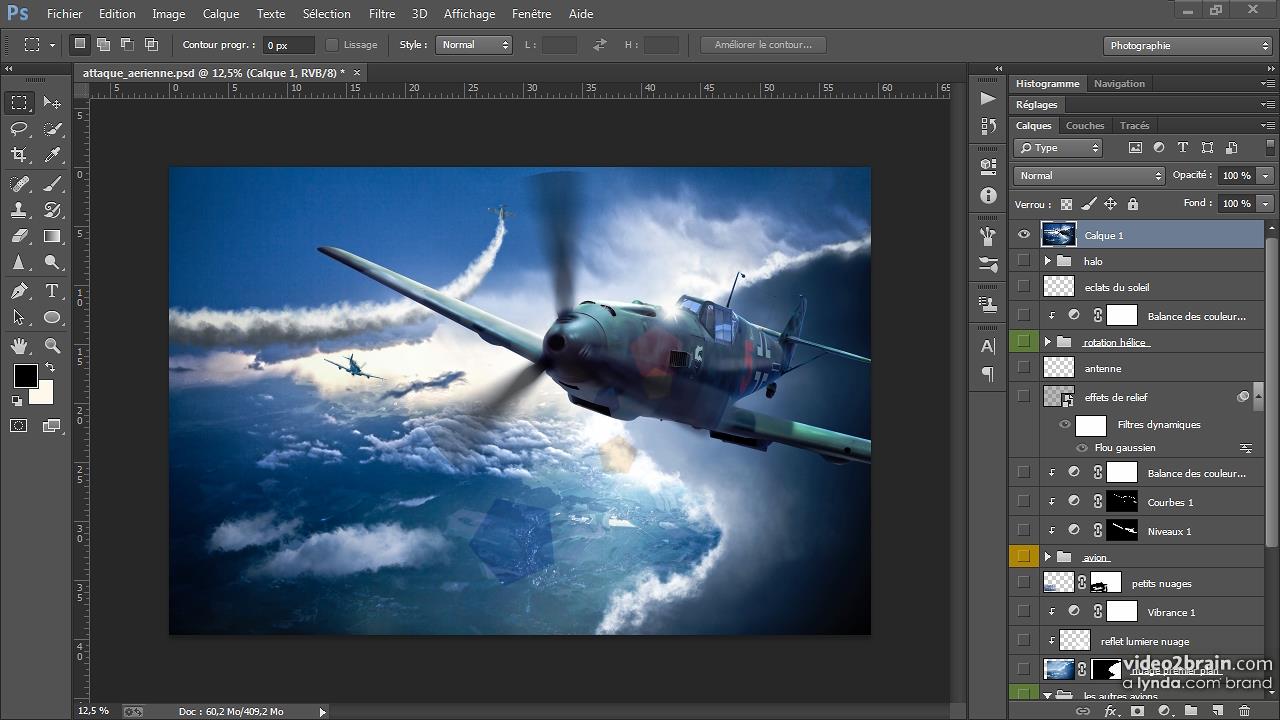This screenshot has height=720, width=1280.
Task: Select the Move tool
Action: [53, 103]
